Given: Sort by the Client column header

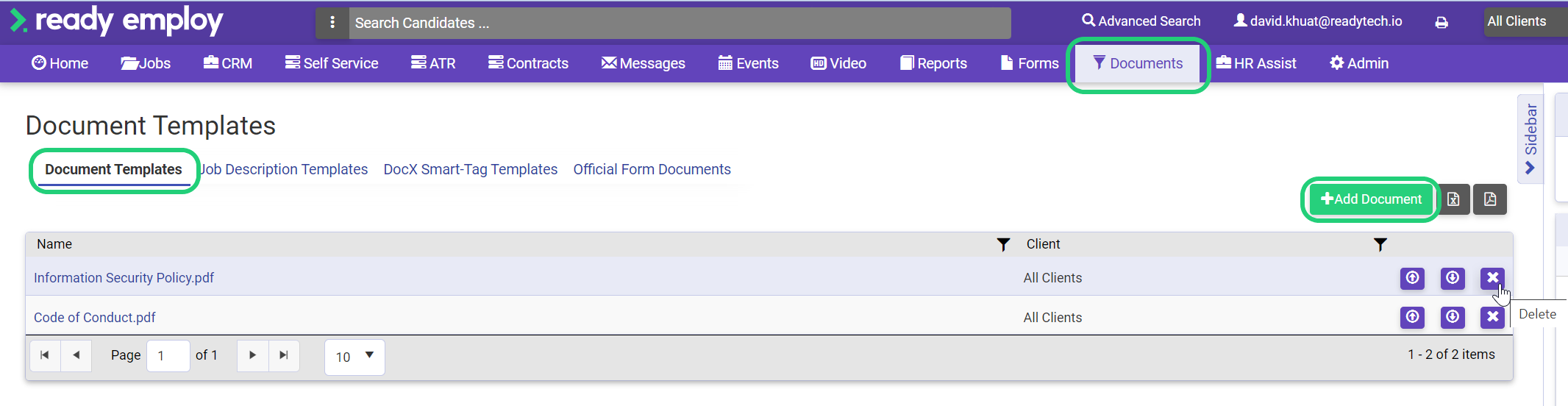Looking at the screenshot, I should pos(1043,244).
